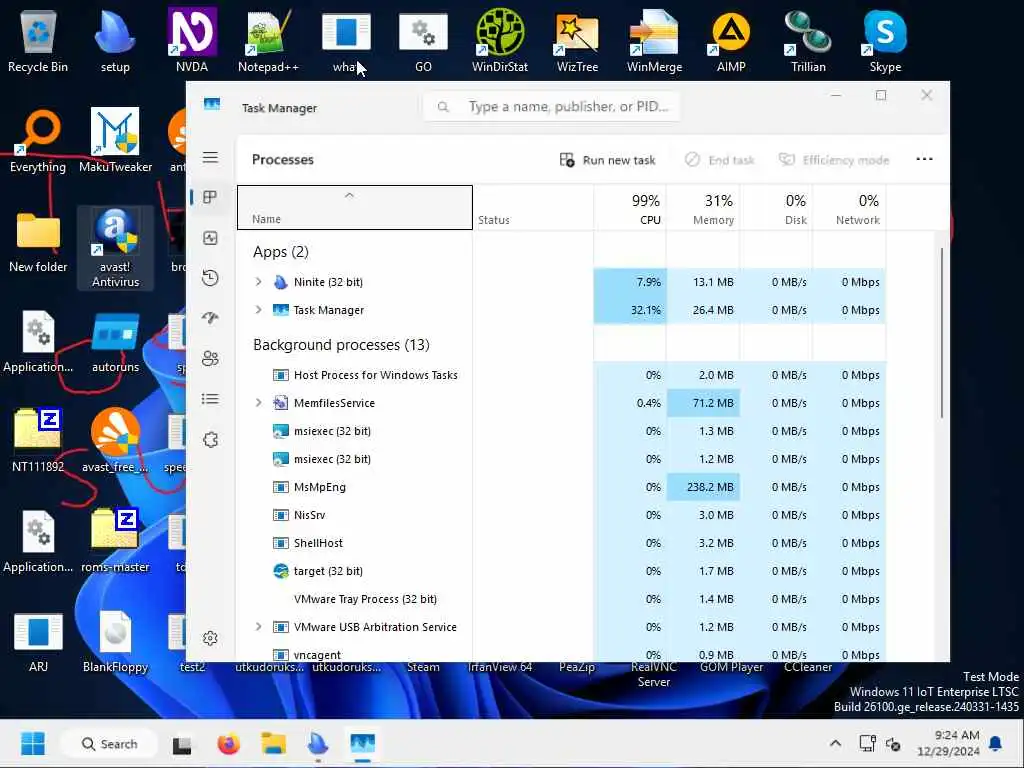
Task: Select the NisSrv process
Action: click(x=561, y=515)
